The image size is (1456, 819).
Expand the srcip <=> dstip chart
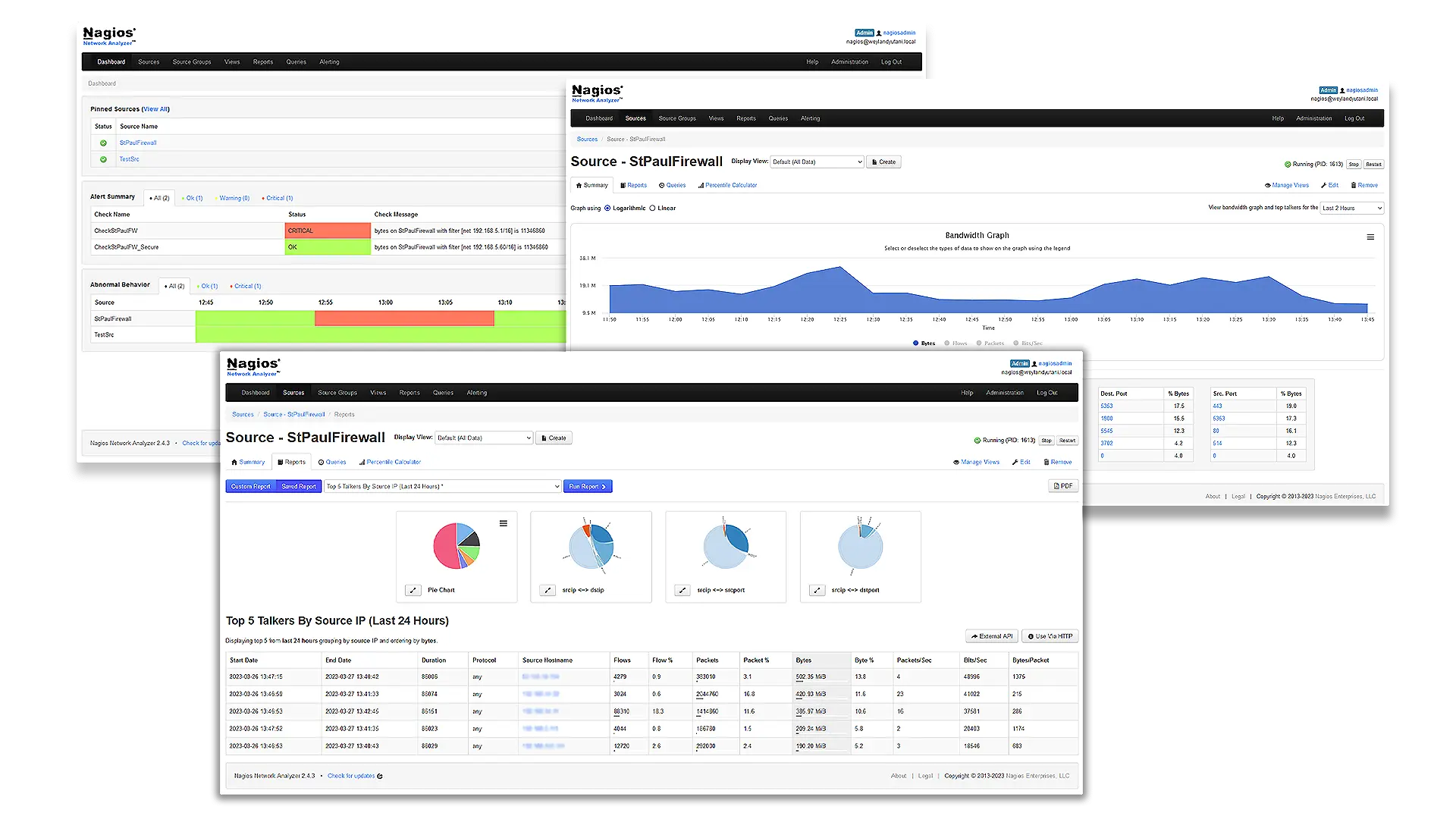pyautogui.click(x=547, y=589)
